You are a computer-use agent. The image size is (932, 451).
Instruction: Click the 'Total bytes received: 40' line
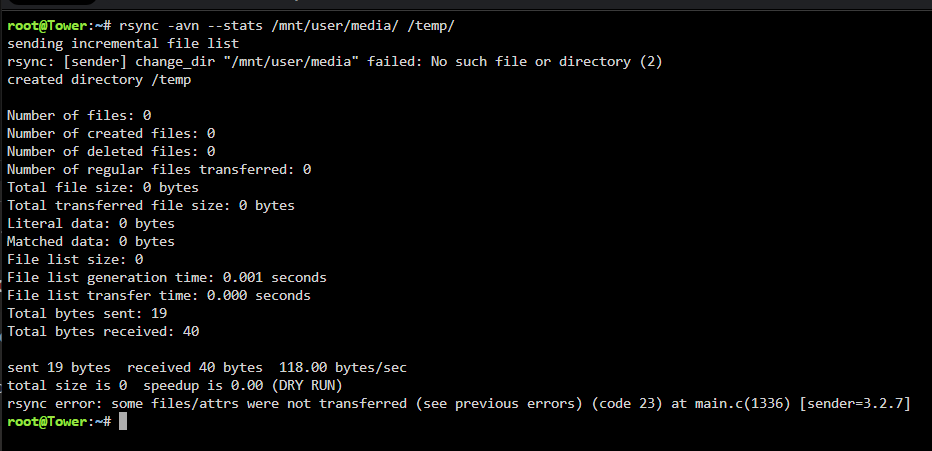pyautogui.click(x=103, y=332)
